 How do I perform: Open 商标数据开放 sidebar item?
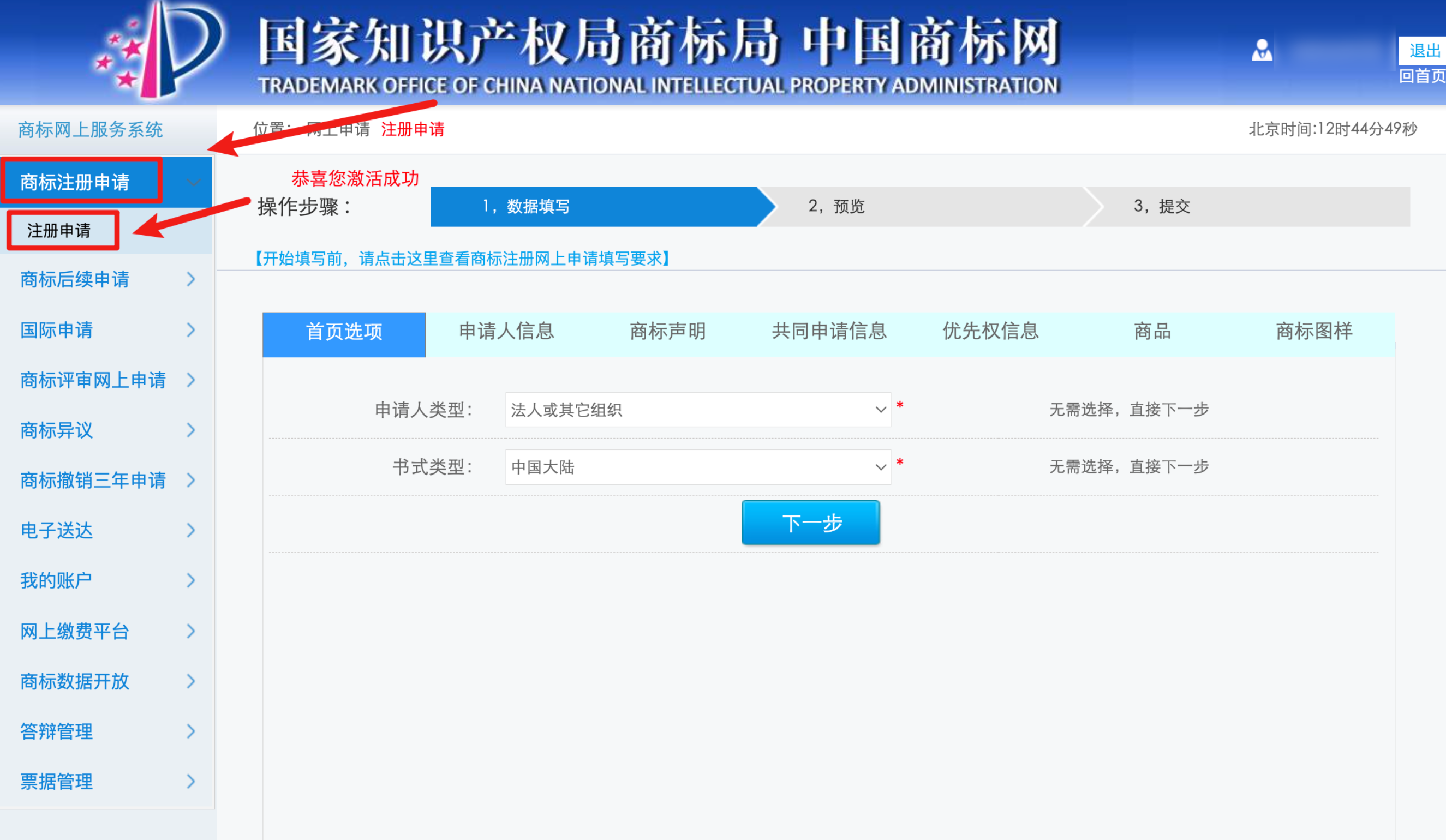(75, 681)
